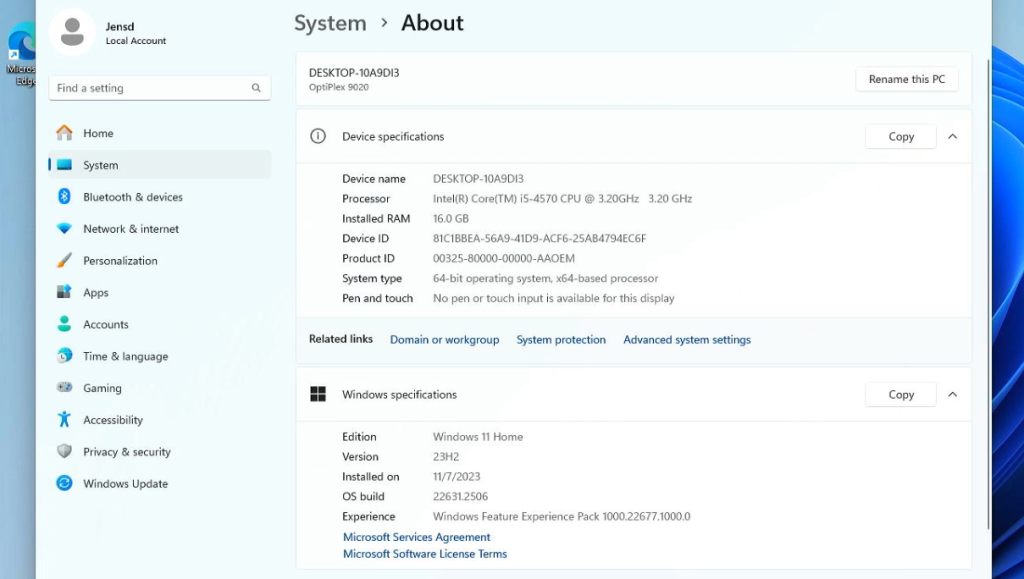Click the OS build value 22631.2506
1024x579 pixels.
[x=460, y=497]
